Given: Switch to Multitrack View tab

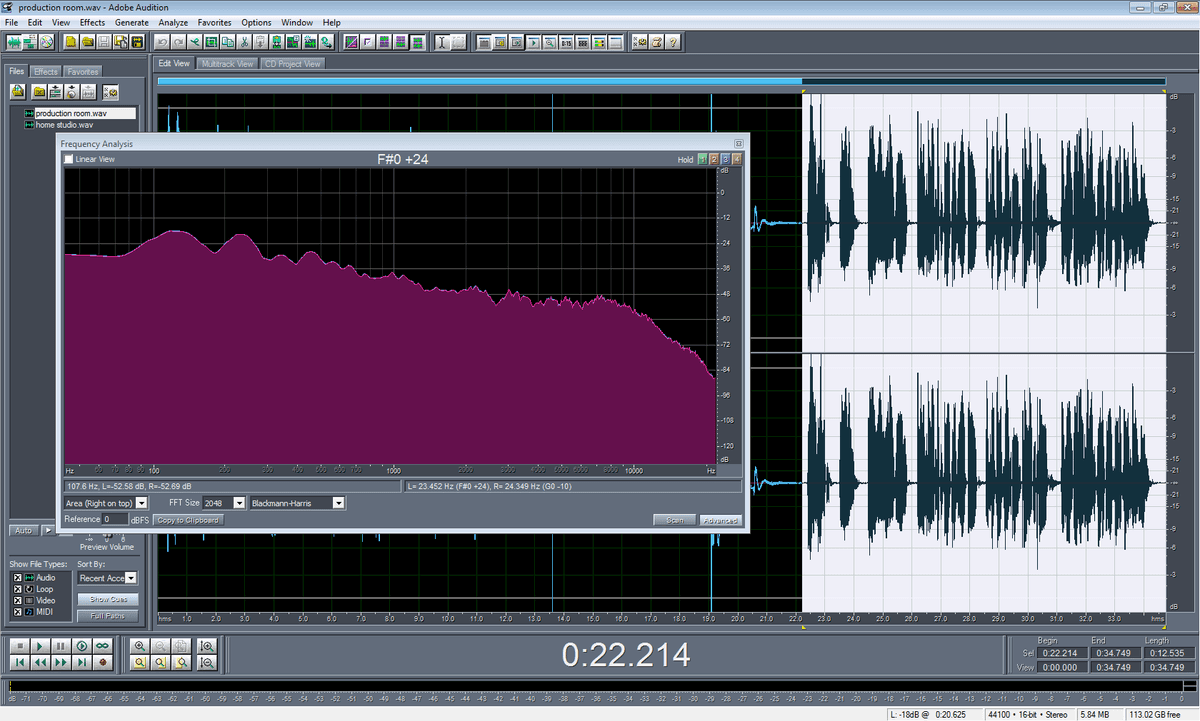Looking at the screenshot, I should coord(226,63).
